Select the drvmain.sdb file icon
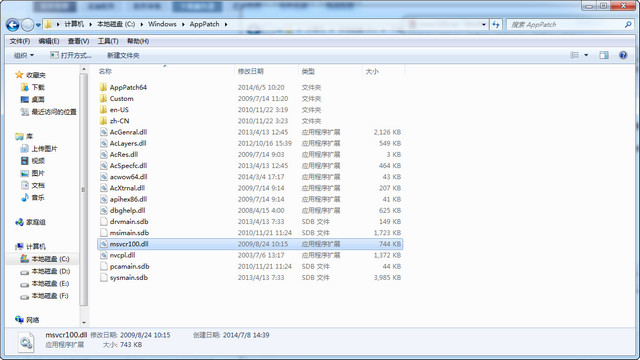Screen dimensions: 640x360 104,222
